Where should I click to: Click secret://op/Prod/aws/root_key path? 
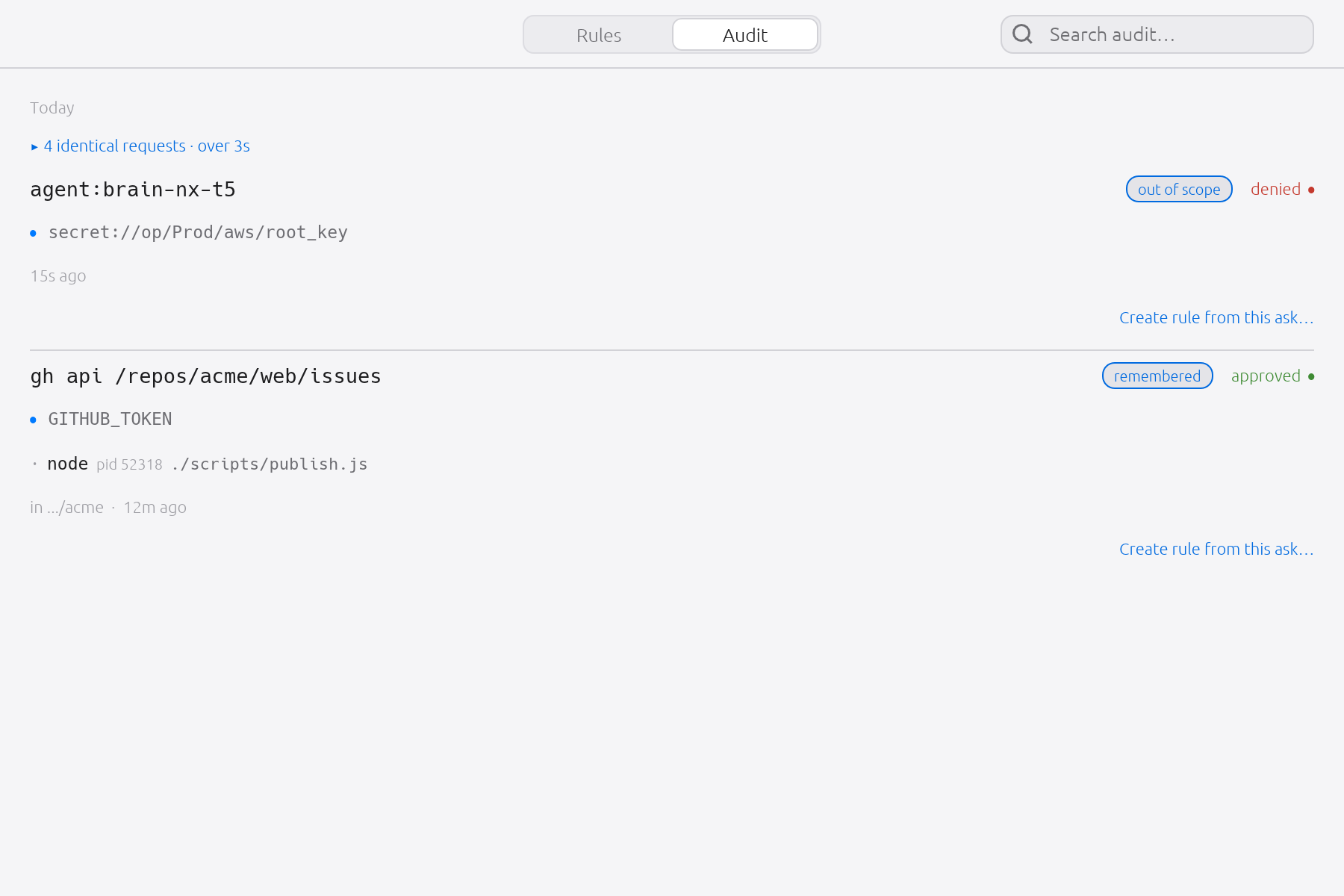coord(198,232)
